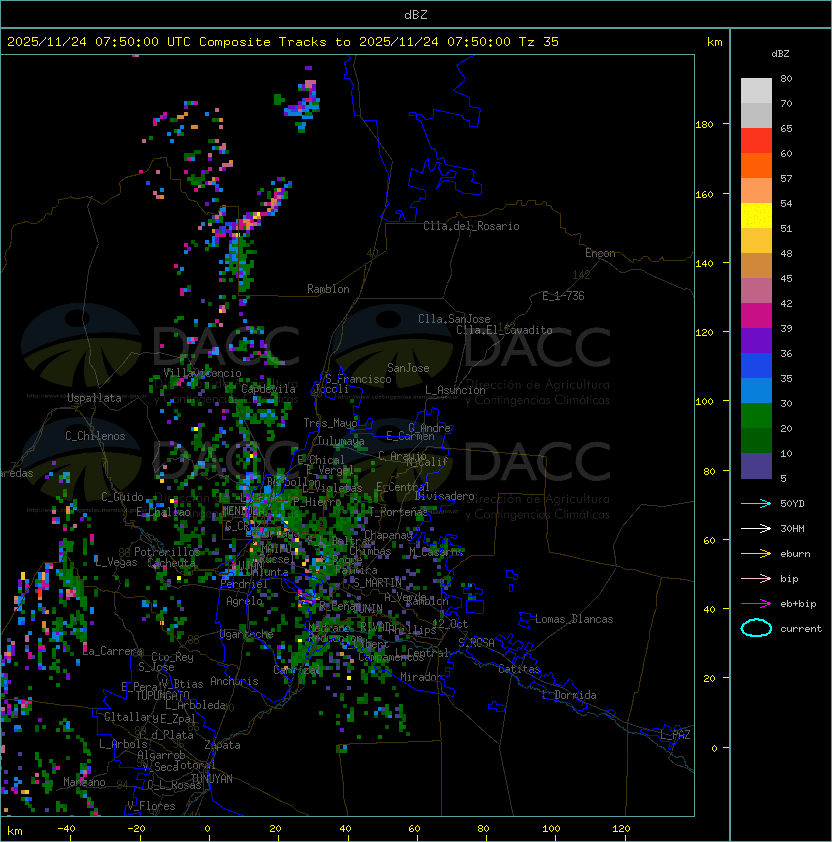Click the 'L_Asuncion' map label

pos(455,390)
